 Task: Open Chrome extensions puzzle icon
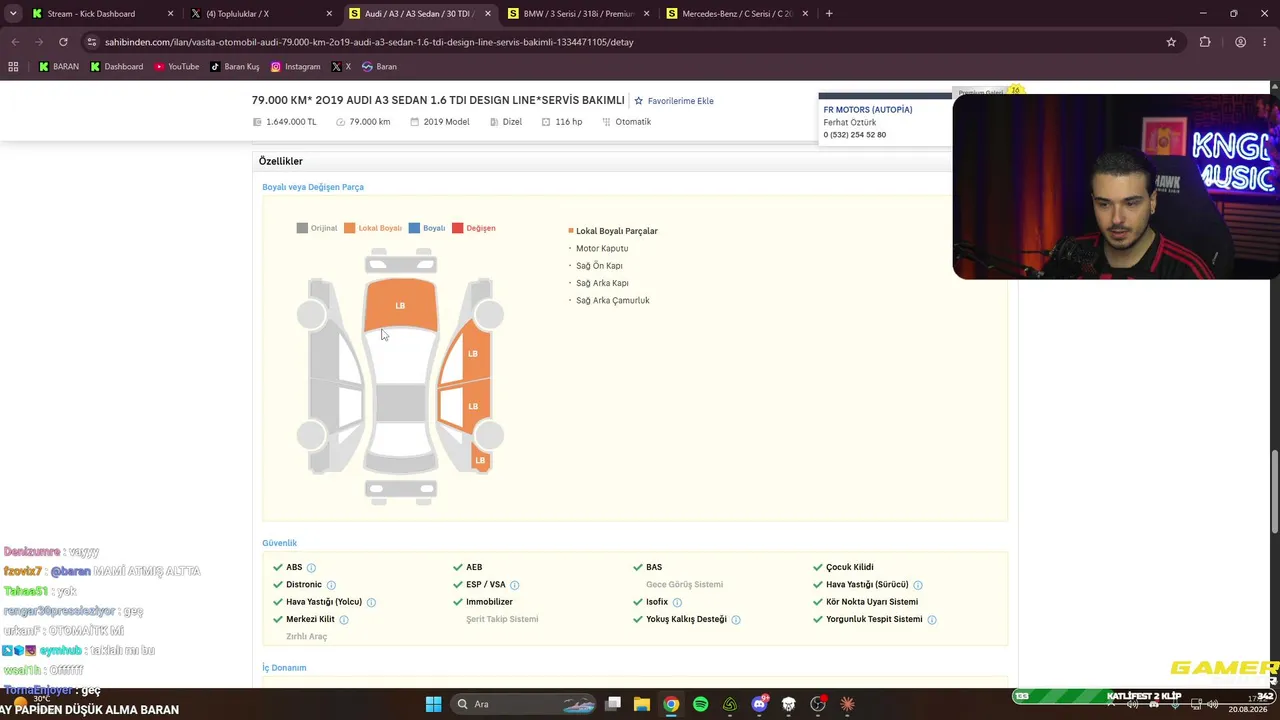pos(1205,42)
